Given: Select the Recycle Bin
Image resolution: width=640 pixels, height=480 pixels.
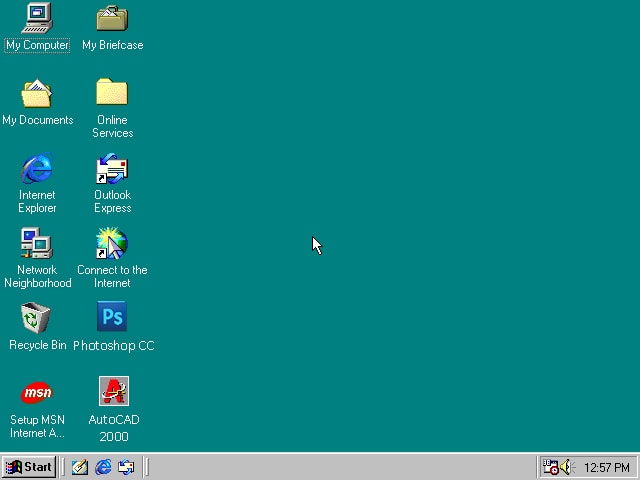Looking at the screenshot, I should 37,318.
